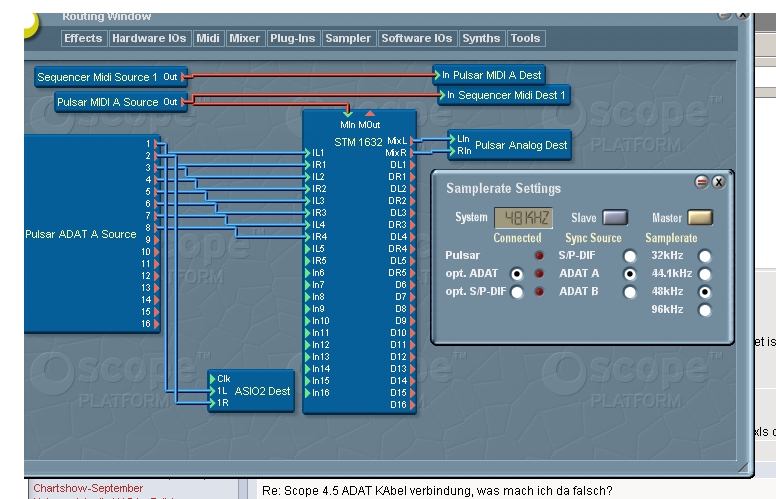
Task: Set samplerate to 44.1kHz
Action: coord(705,274)
